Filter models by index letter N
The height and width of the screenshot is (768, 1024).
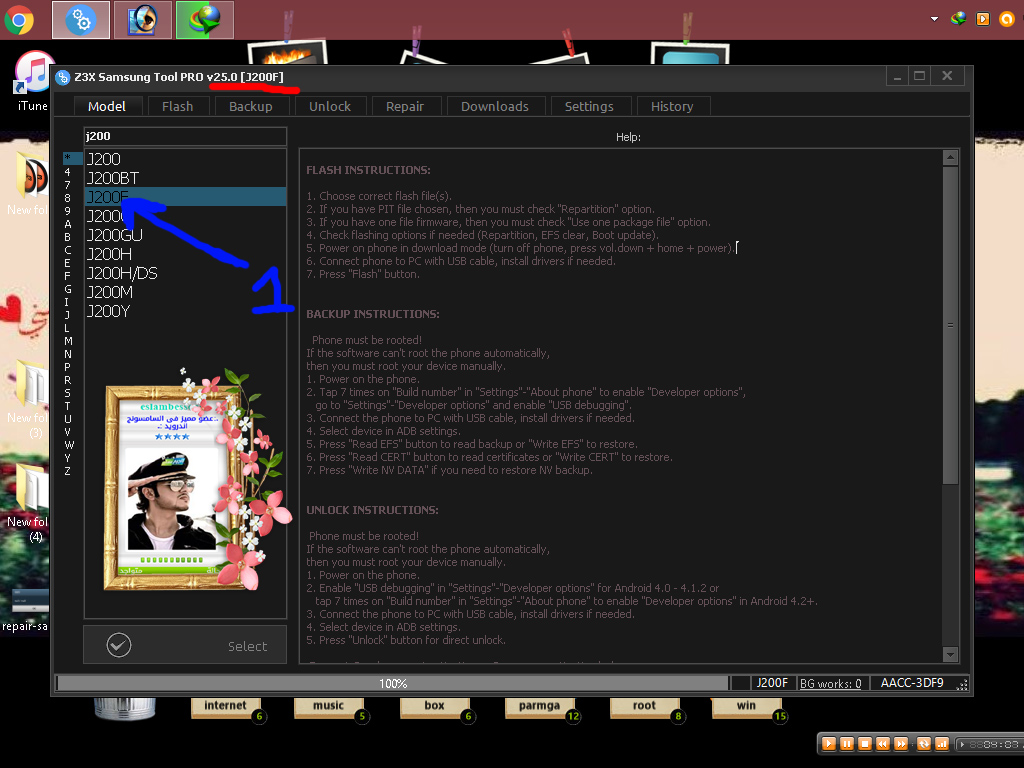67,354
